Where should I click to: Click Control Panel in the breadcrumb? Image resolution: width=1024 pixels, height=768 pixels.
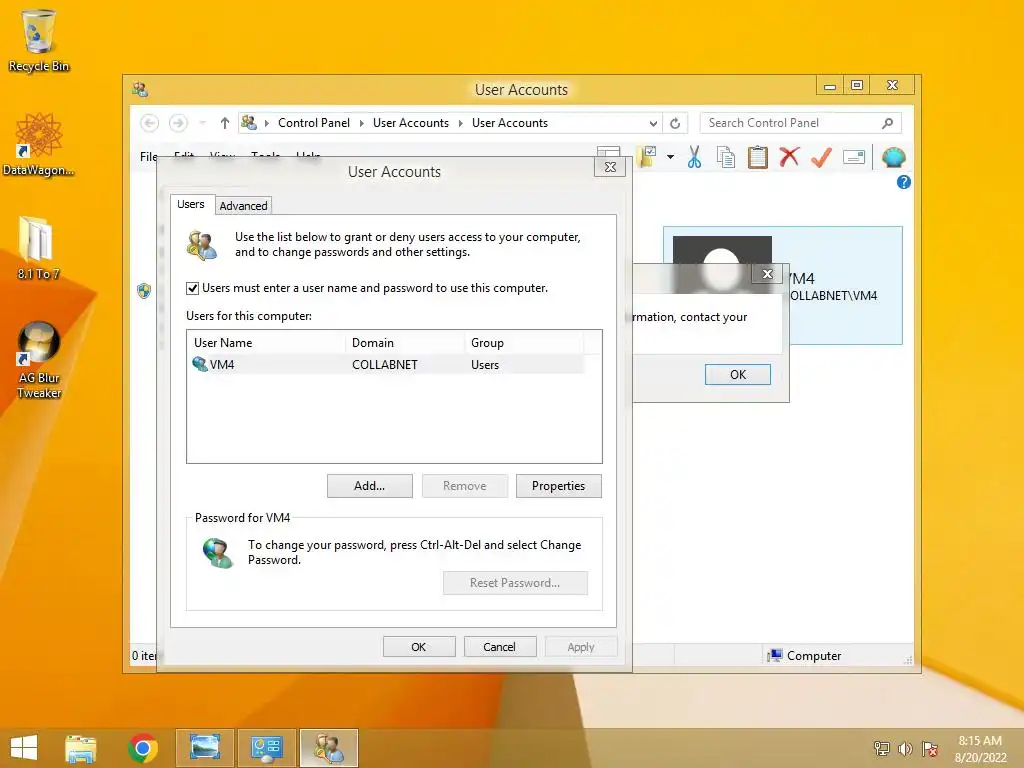pyautogui.click(x=313, y=123)
